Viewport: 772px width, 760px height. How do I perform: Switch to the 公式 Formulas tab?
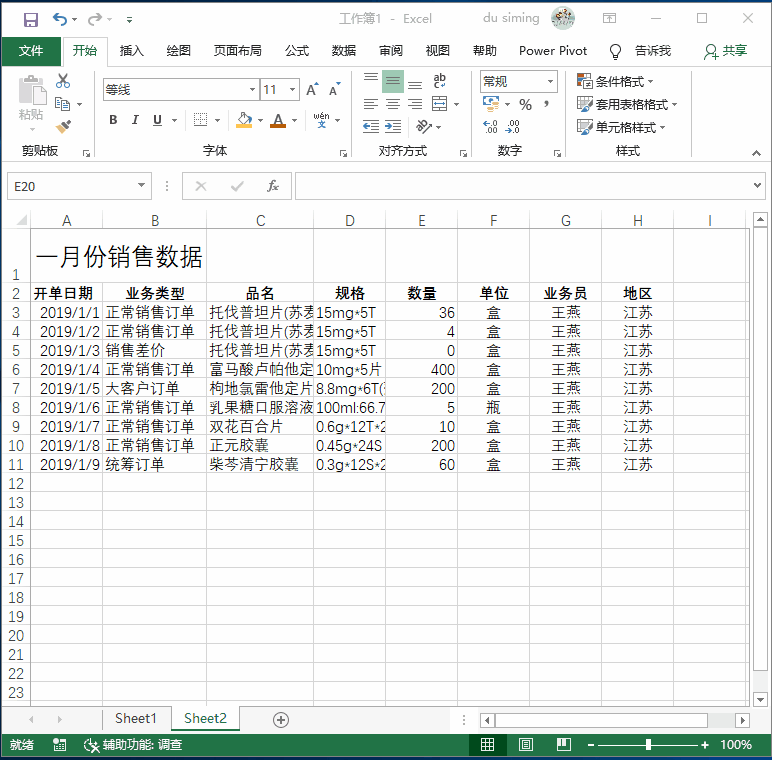297,51
